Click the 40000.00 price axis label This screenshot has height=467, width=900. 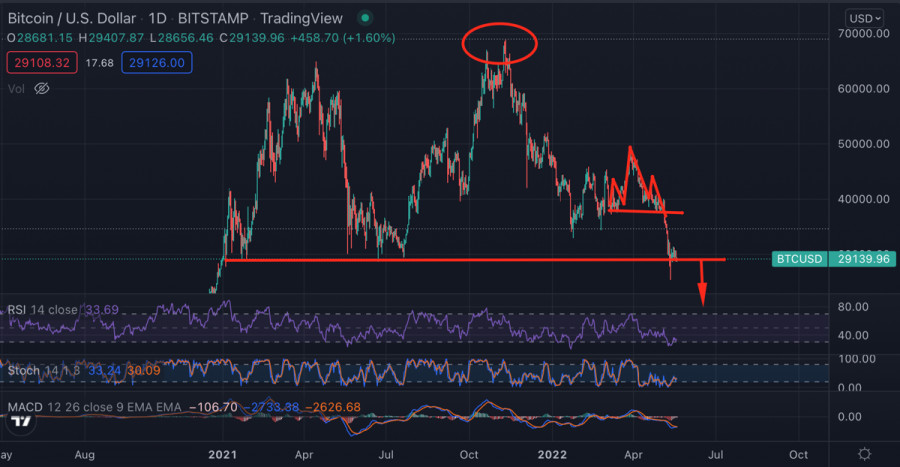tap(864, 199)
